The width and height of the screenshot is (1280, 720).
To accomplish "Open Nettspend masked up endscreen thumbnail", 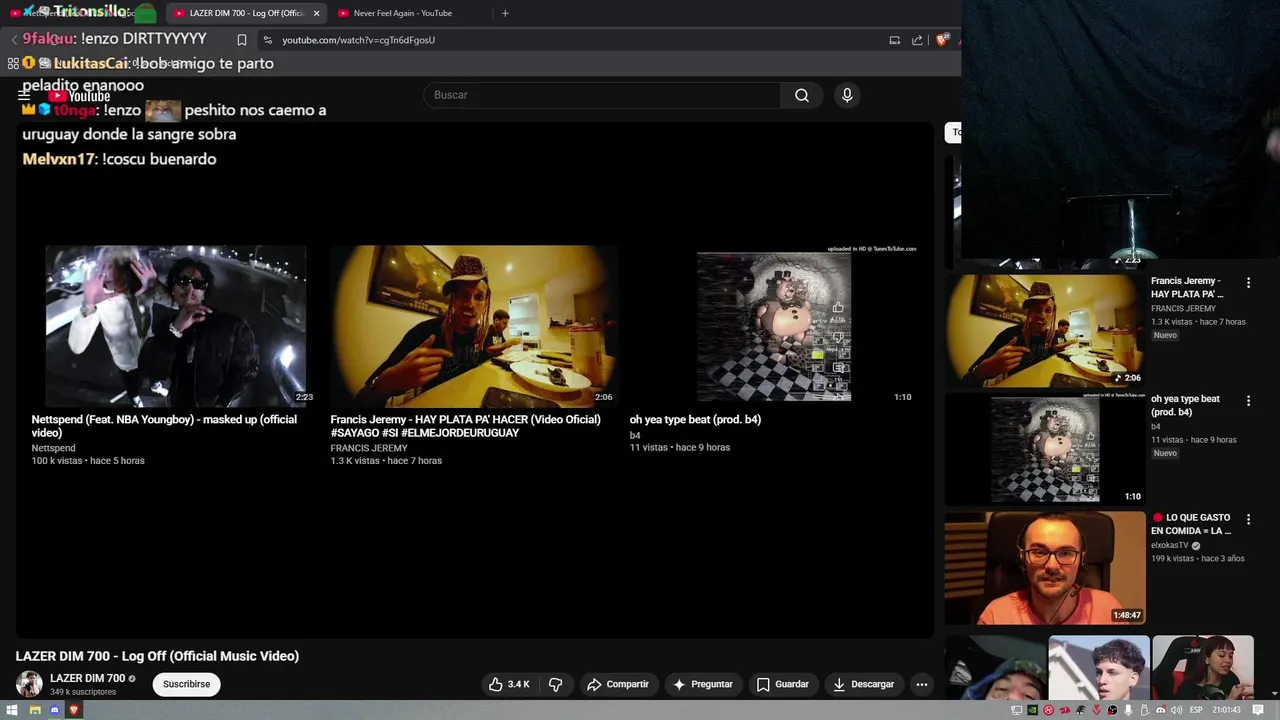I will (x=176, y=326).
